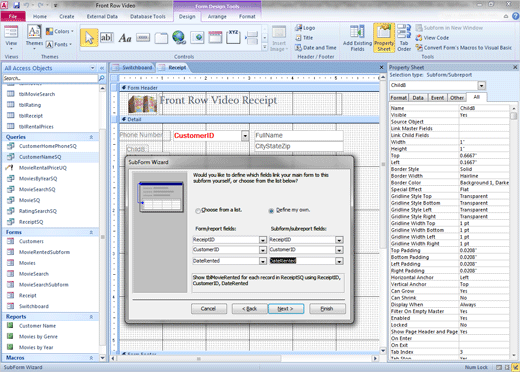
Task: Switch to Property Sheet Format tab
Action: tap(398, 98)
